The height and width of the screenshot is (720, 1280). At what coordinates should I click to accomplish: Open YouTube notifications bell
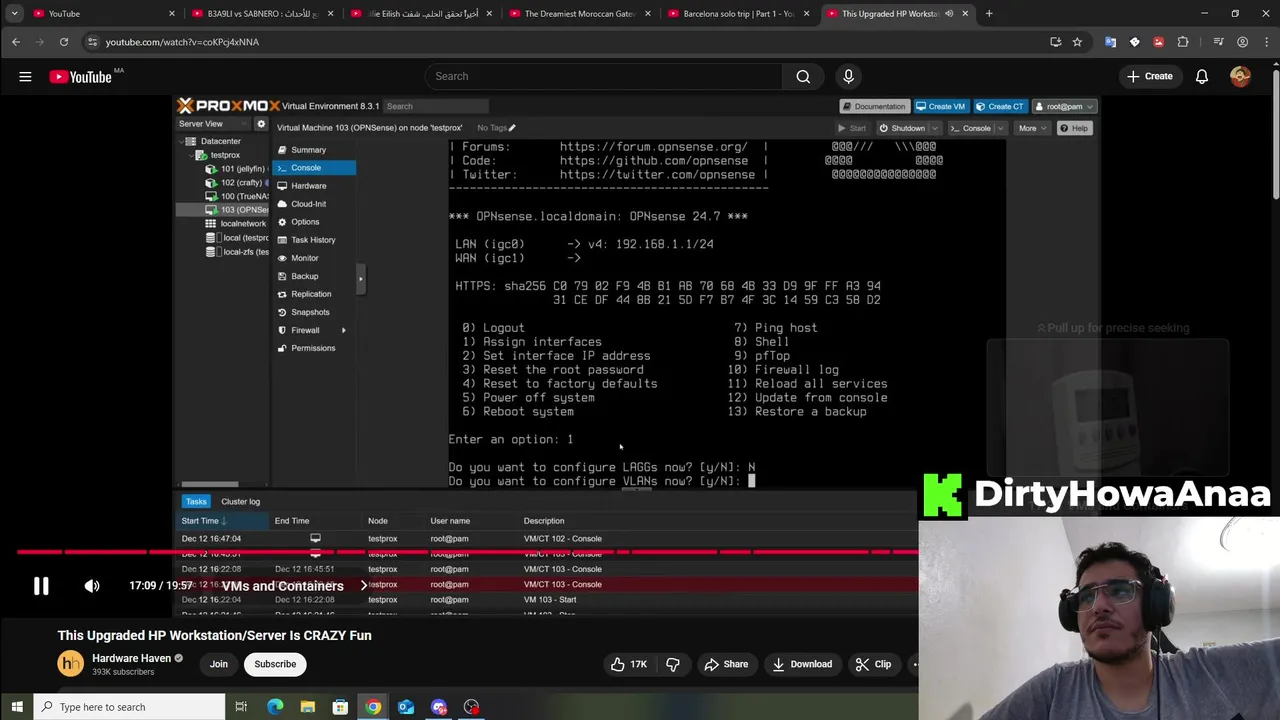pyautogui.click(x=1202, y=76)
